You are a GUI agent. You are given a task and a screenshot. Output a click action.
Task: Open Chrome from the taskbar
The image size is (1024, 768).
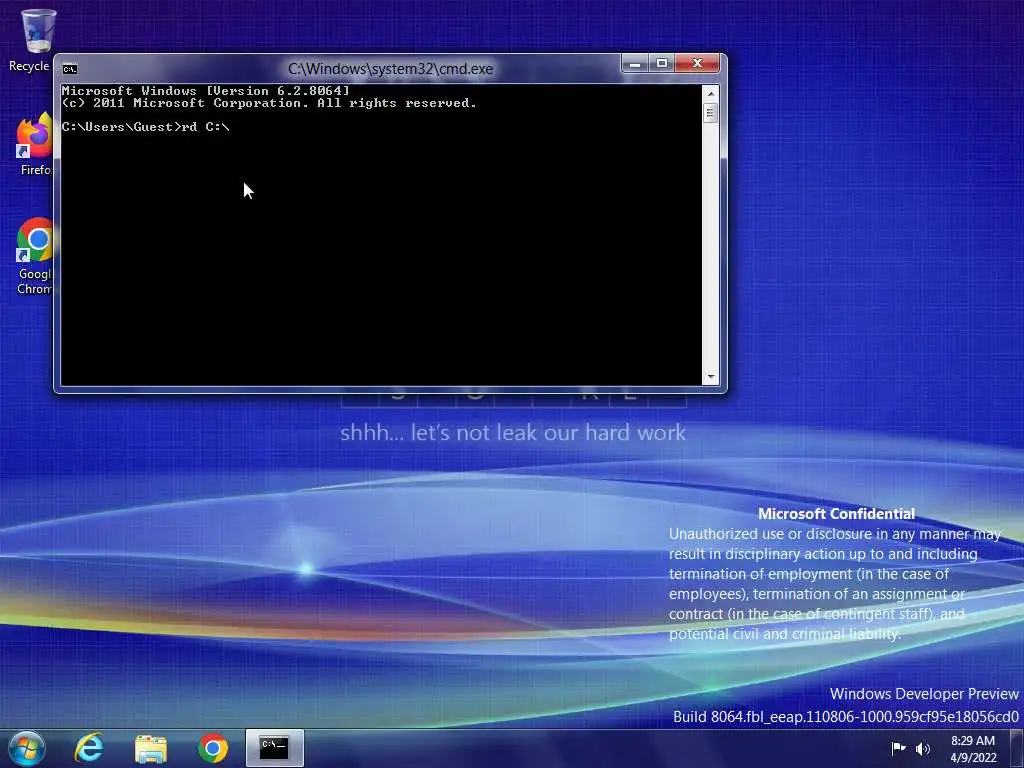(212, 748)
